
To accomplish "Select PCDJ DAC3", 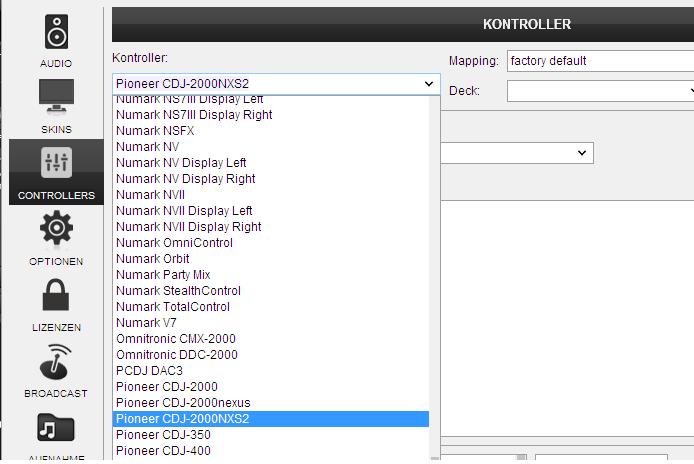I will (x=271, y=371).
